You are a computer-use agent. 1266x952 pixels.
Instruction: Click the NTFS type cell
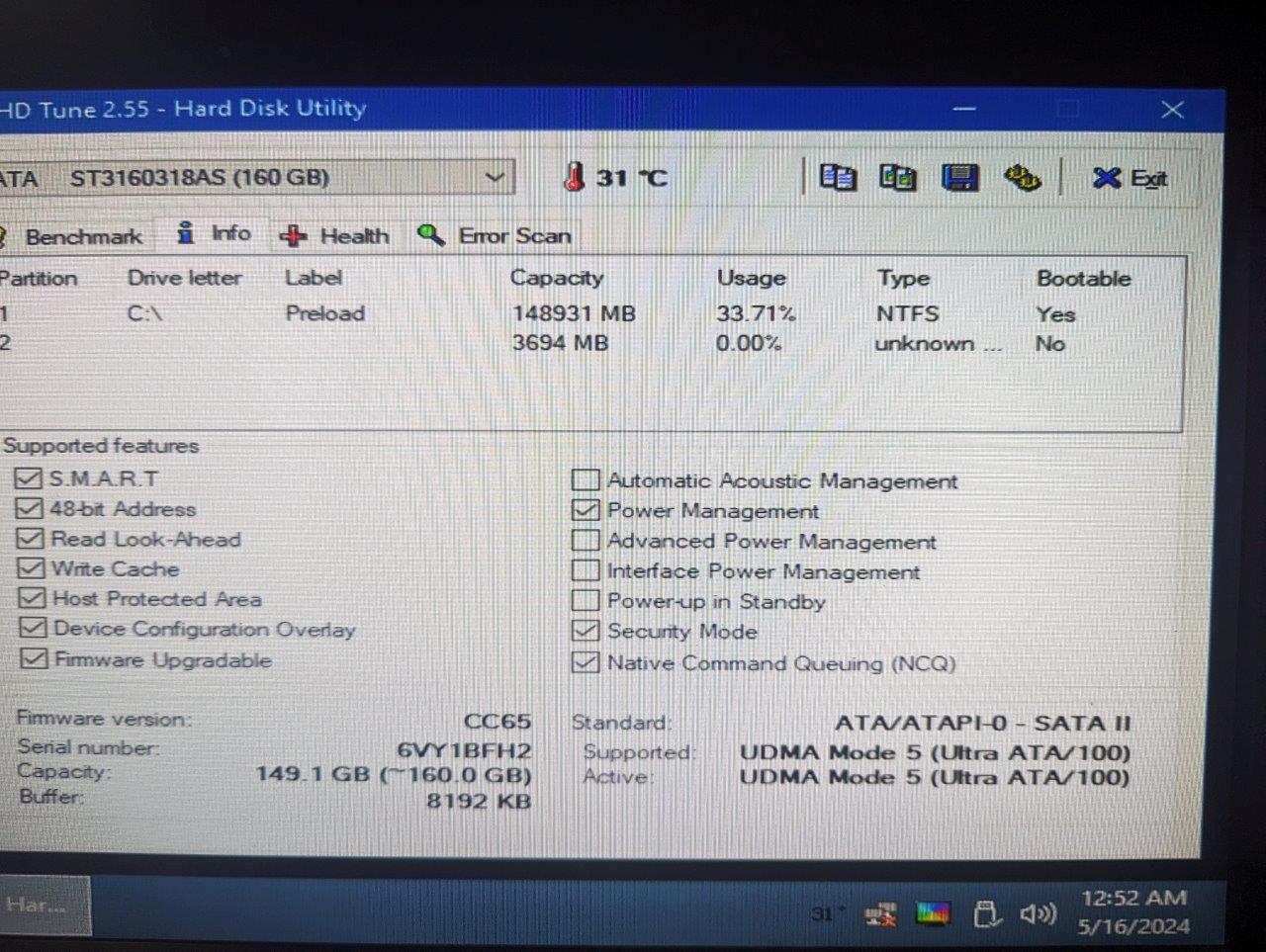coord(907,314)
